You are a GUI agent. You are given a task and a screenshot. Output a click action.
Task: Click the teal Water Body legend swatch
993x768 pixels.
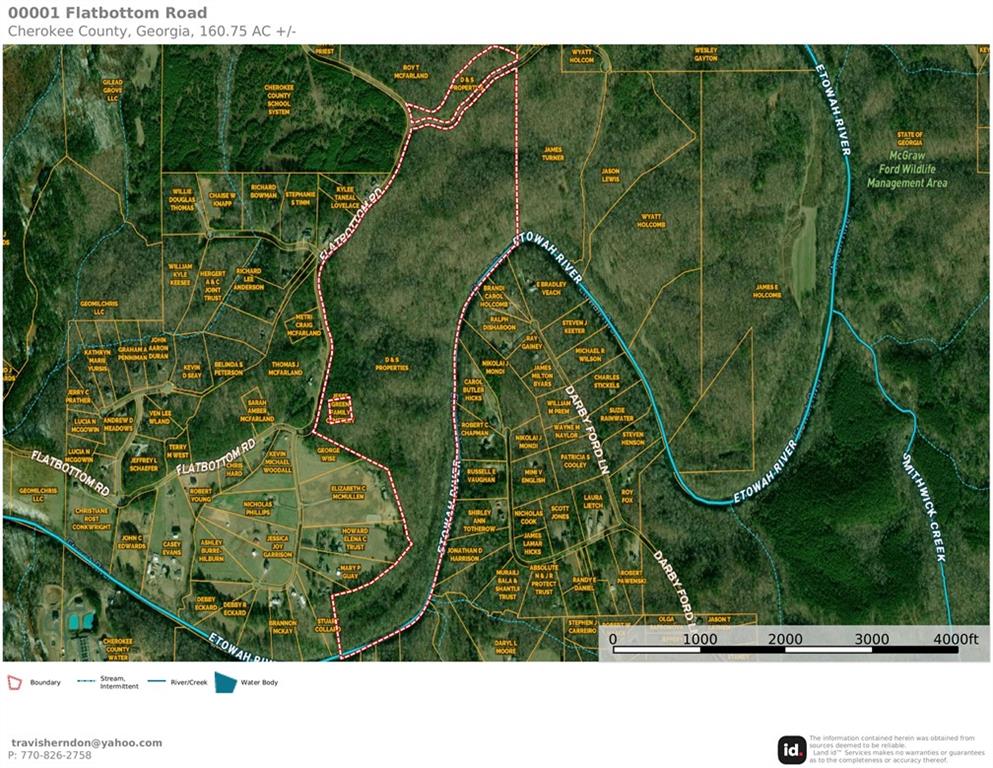click(x=226, y=682)
